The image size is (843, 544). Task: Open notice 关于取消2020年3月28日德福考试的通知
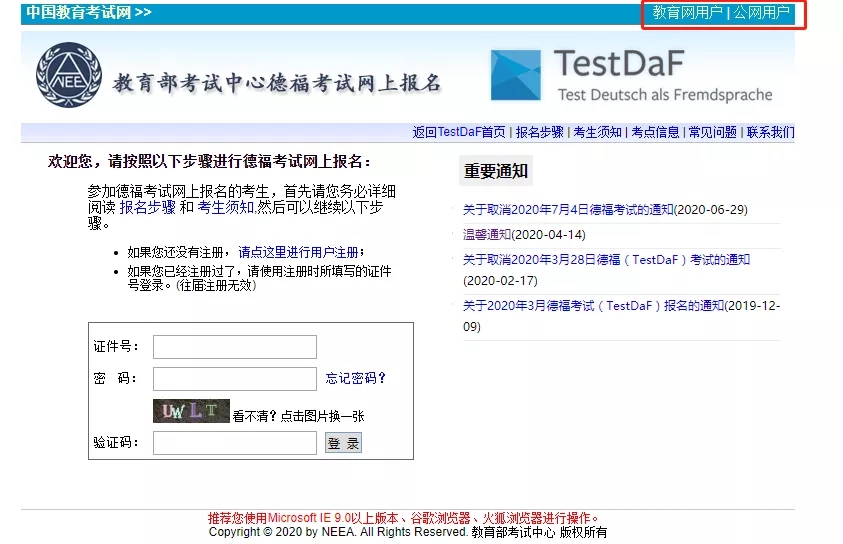tap(606, 260)
